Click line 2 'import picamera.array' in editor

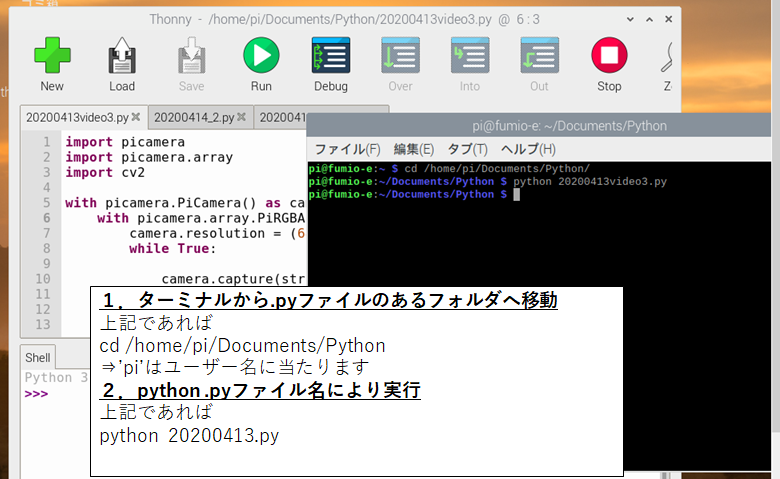[149, 157]
